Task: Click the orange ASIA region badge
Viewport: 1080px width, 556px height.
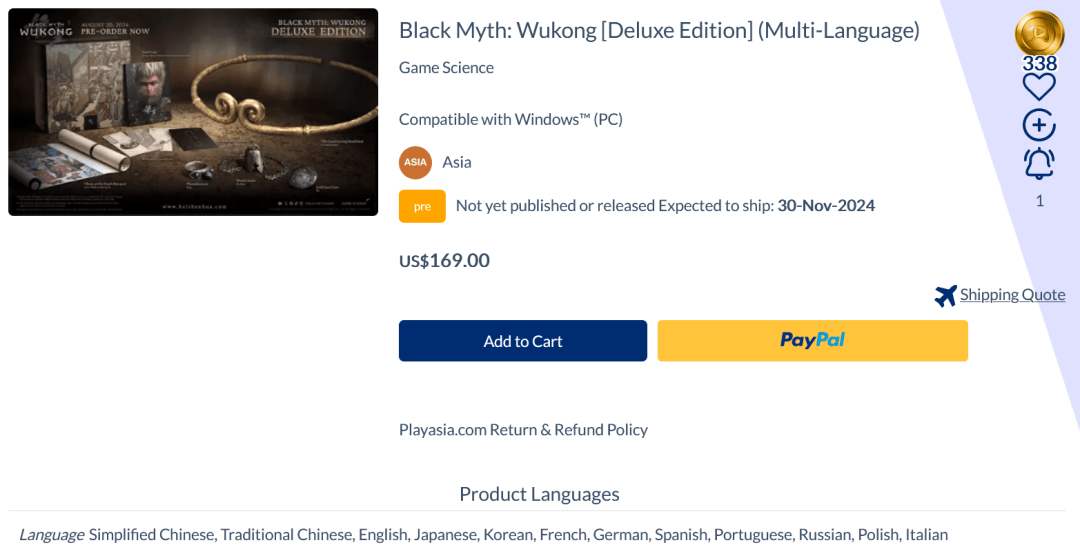Action: [x=415, y=162]
